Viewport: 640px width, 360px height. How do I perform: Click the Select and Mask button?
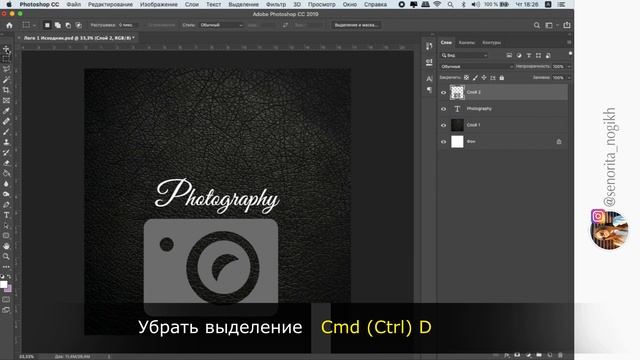pyautogui.click(x=356, y=25)
